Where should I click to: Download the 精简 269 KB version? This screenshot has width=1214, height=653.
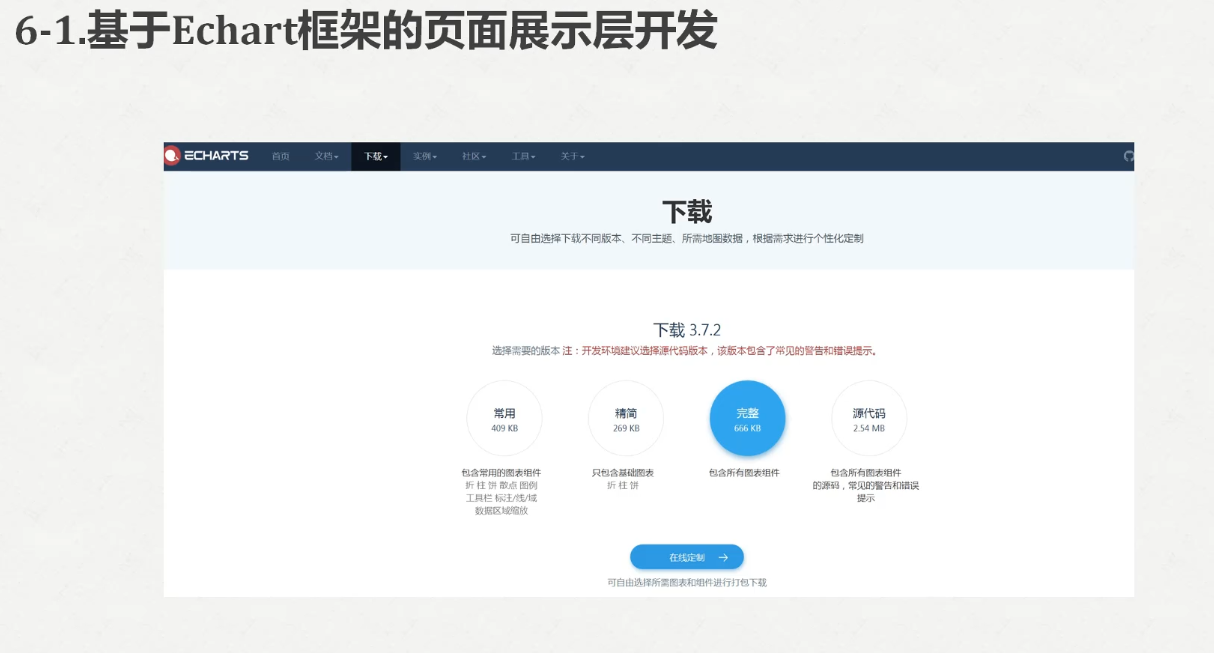tap(626, 419)
